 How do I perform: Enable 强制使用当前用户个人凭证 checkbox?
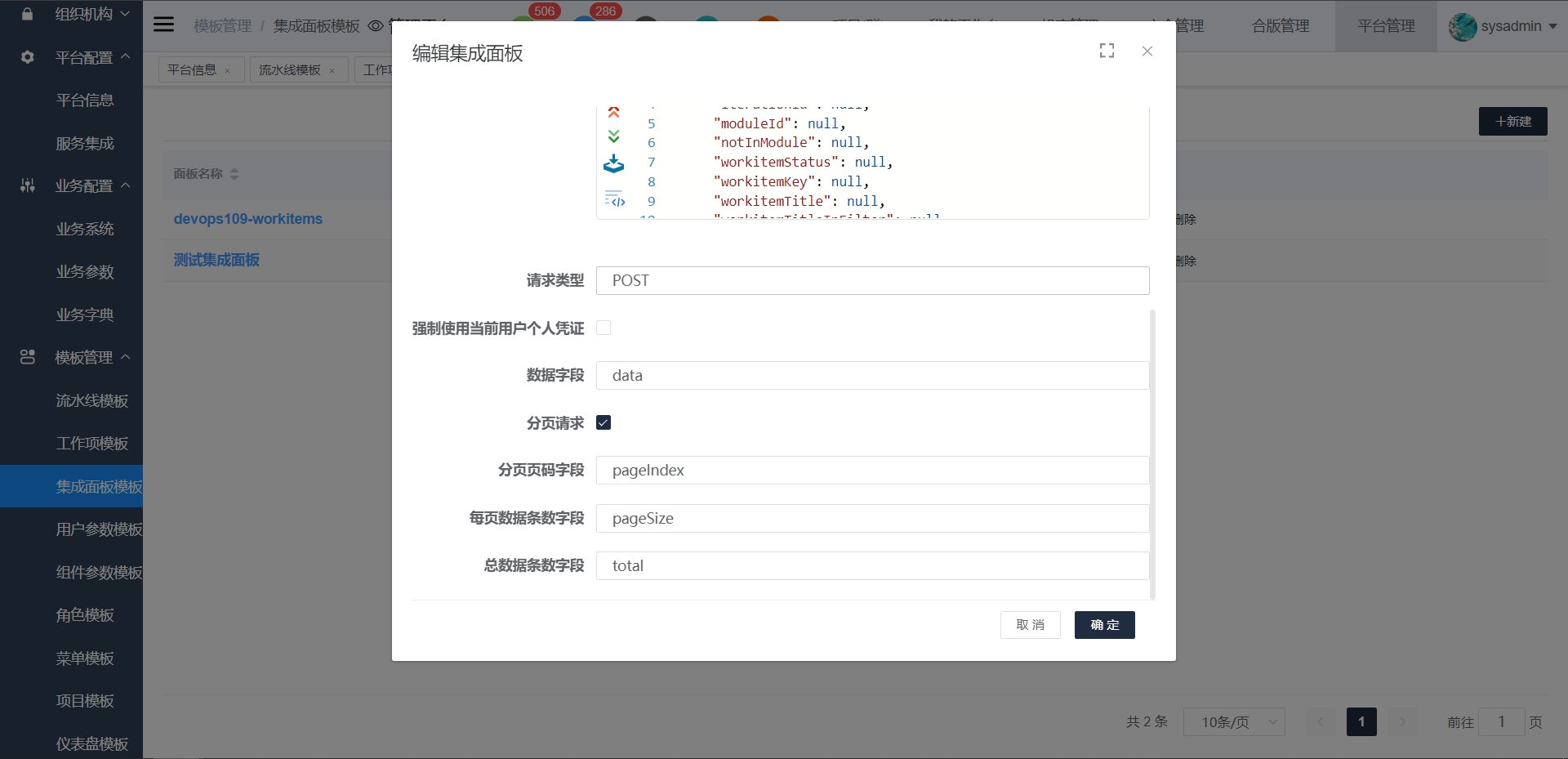click(x=604, y=328)
